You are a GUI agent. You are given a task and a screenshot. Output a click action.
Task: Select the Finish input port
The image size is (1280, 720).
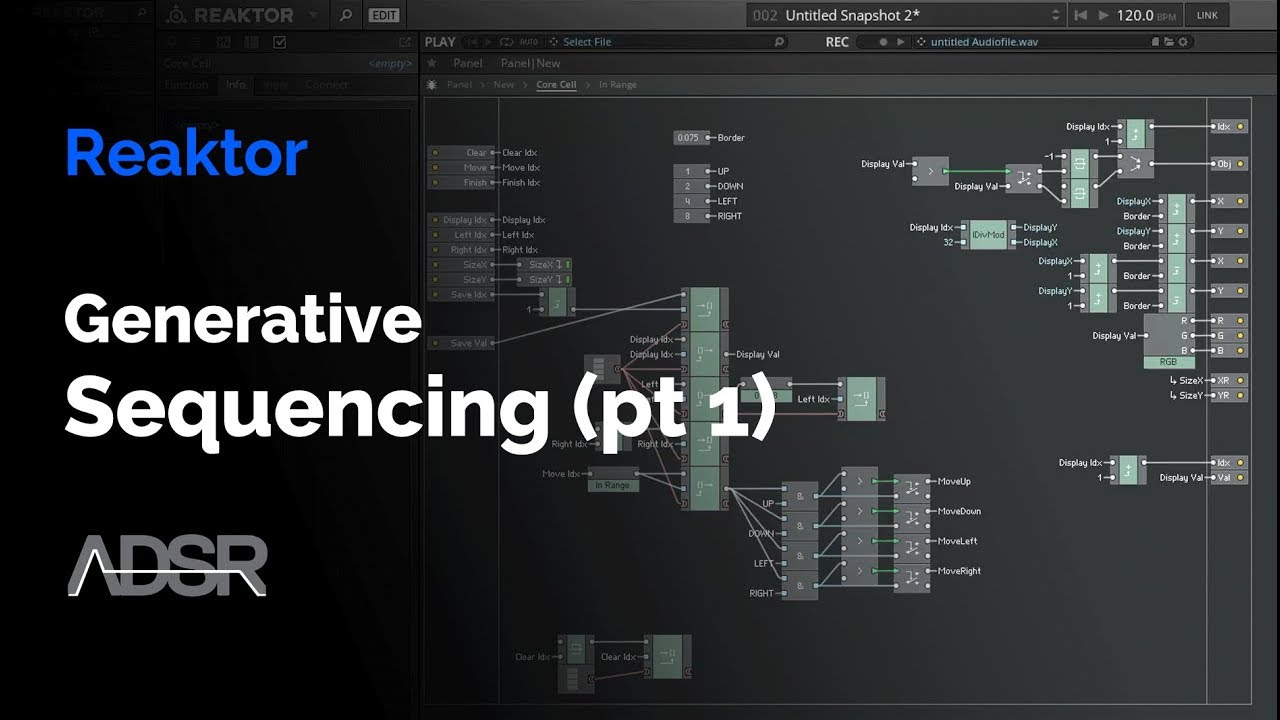coord(462,183)
